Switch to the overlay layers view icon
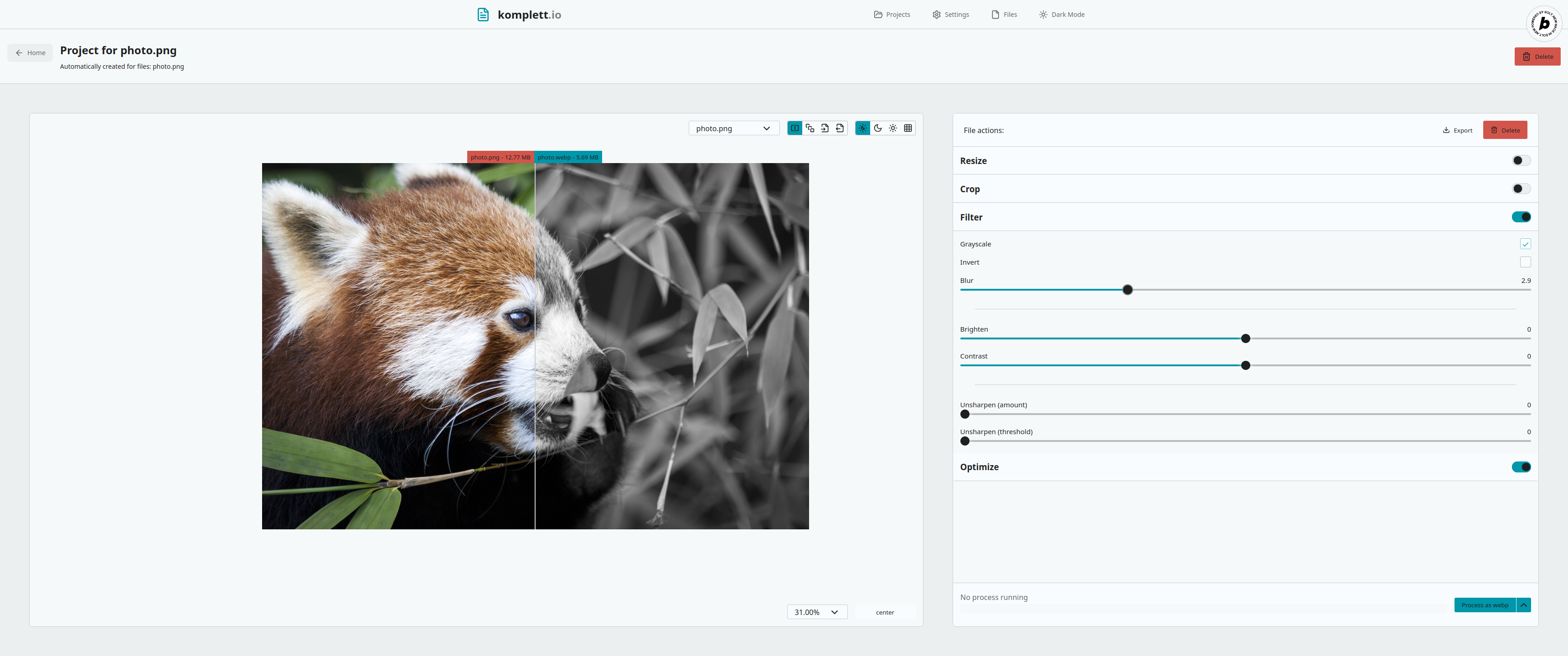Image resolution: width=1568 pixels, height=656 pixels. click(810, 128)
